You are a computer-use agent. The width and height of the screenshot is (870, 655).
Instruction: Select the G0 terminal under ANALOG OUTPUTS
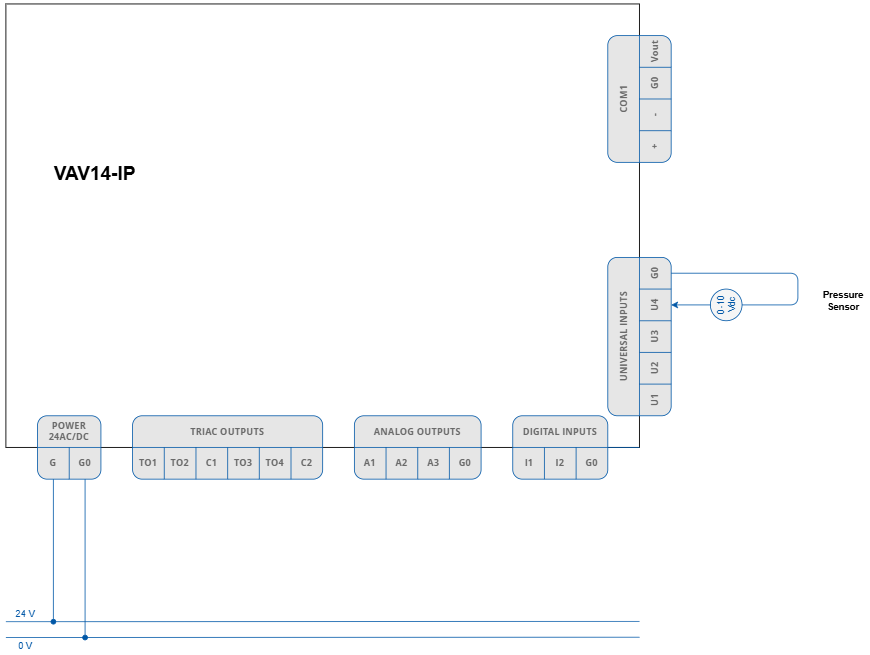point(465,463)
